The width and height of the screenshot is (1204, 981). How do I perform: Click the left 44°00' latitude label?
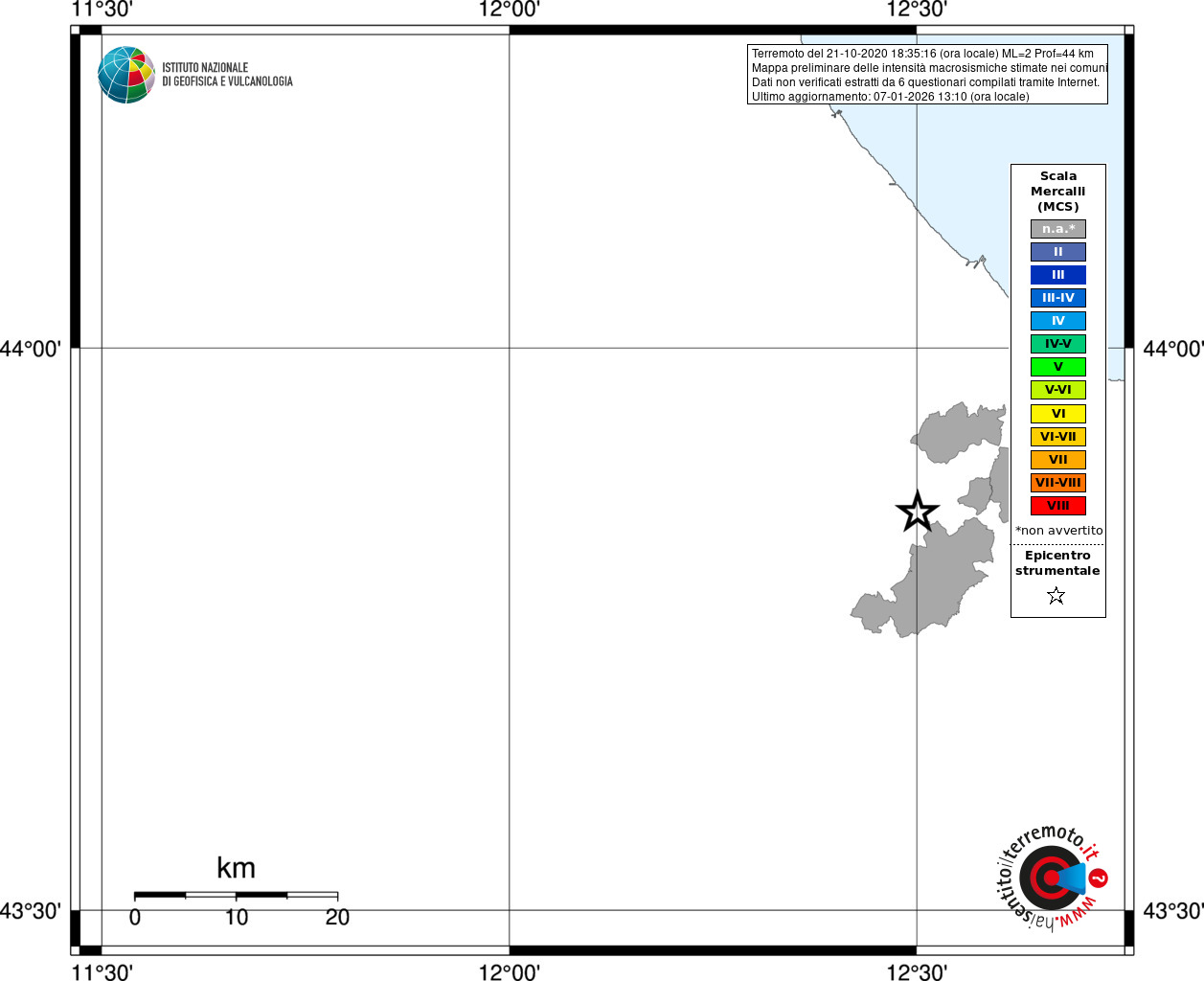tap(31, 349)
